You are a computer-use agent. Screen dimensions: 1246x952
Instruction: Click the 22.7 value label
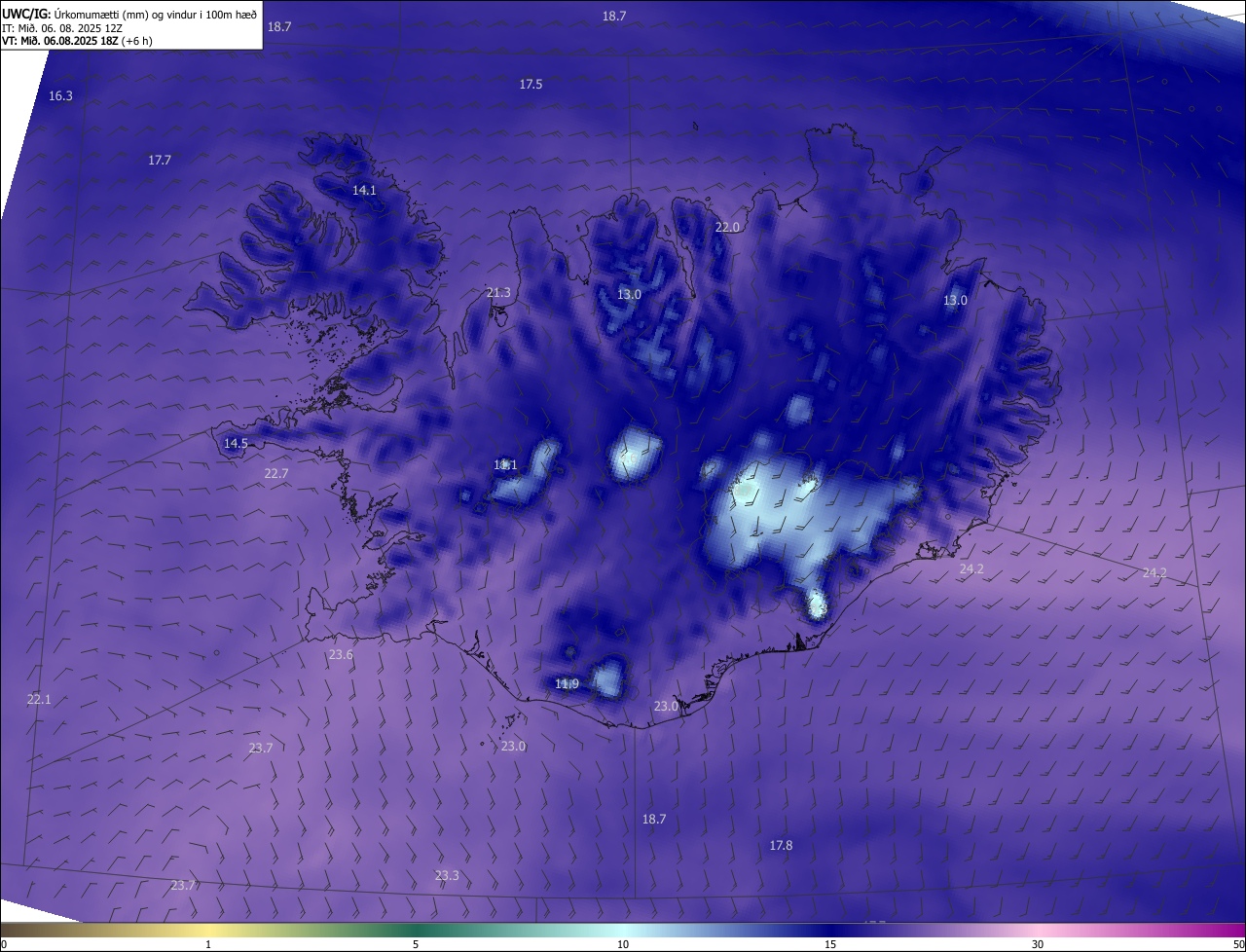(x=276, y=473)
